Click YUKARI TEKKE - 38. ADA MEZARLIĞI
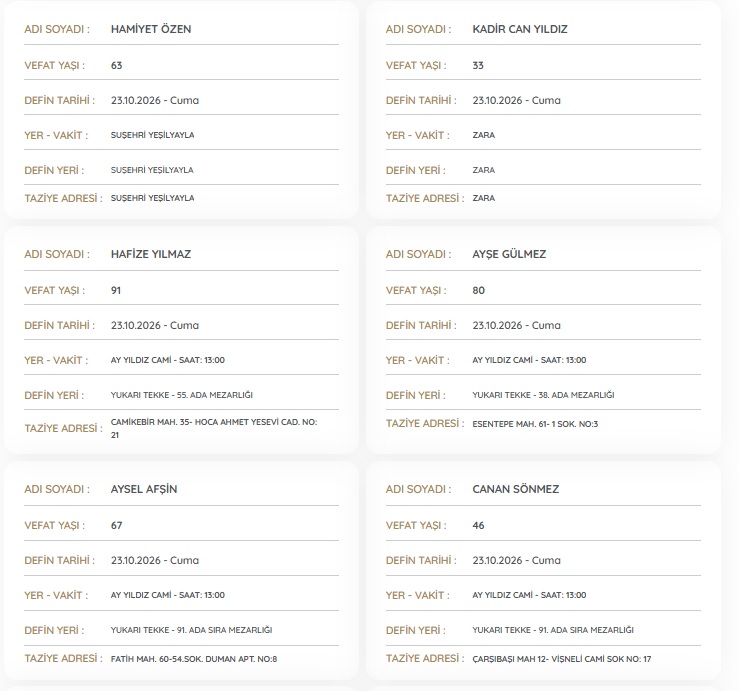The image size is (739, 691). coord(543,395)
